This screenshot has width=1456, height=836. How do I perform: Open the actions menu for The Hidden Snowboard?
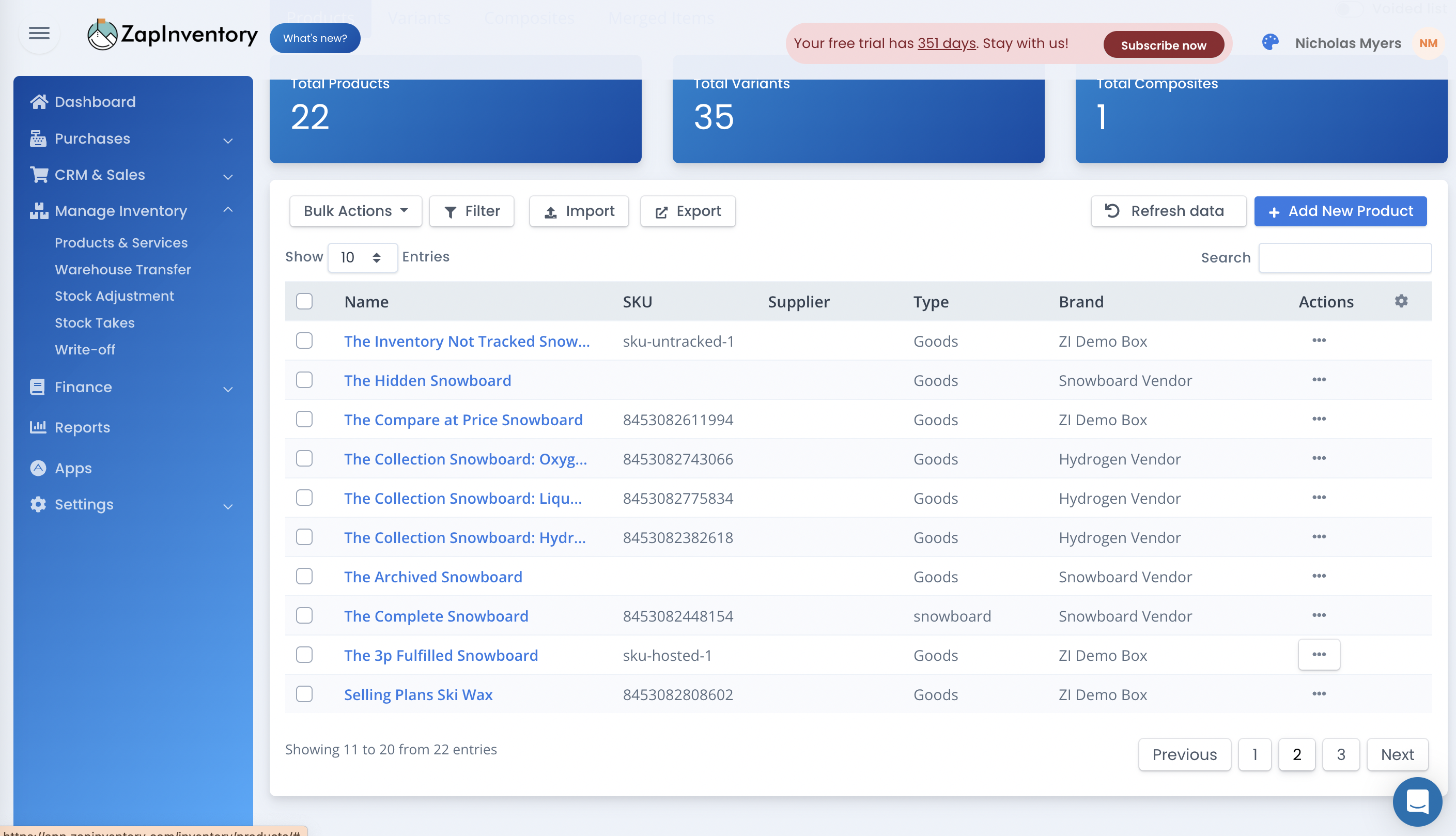1319,379
